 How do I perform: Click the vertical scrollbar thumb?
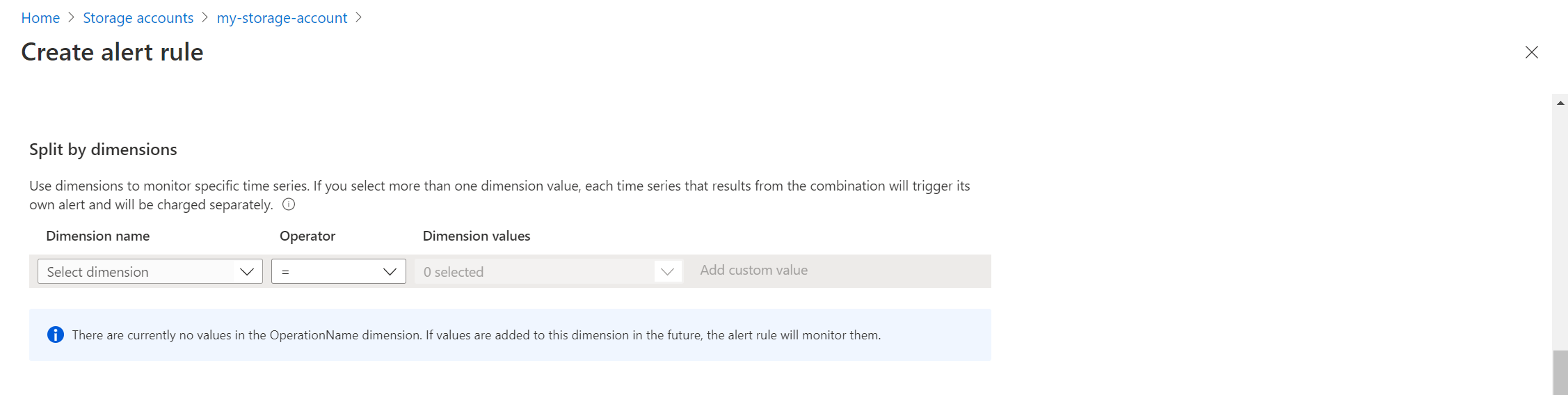point(1560,373)
